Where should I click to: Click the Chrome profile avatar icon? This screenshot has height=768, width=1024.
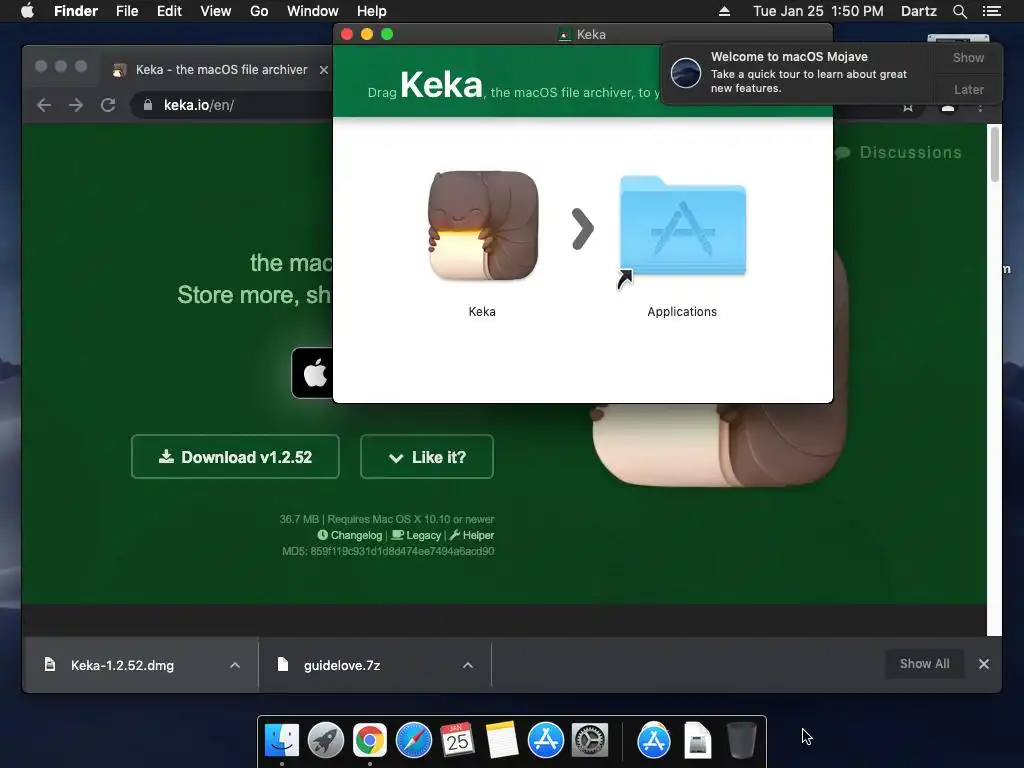tap(948, 107)
